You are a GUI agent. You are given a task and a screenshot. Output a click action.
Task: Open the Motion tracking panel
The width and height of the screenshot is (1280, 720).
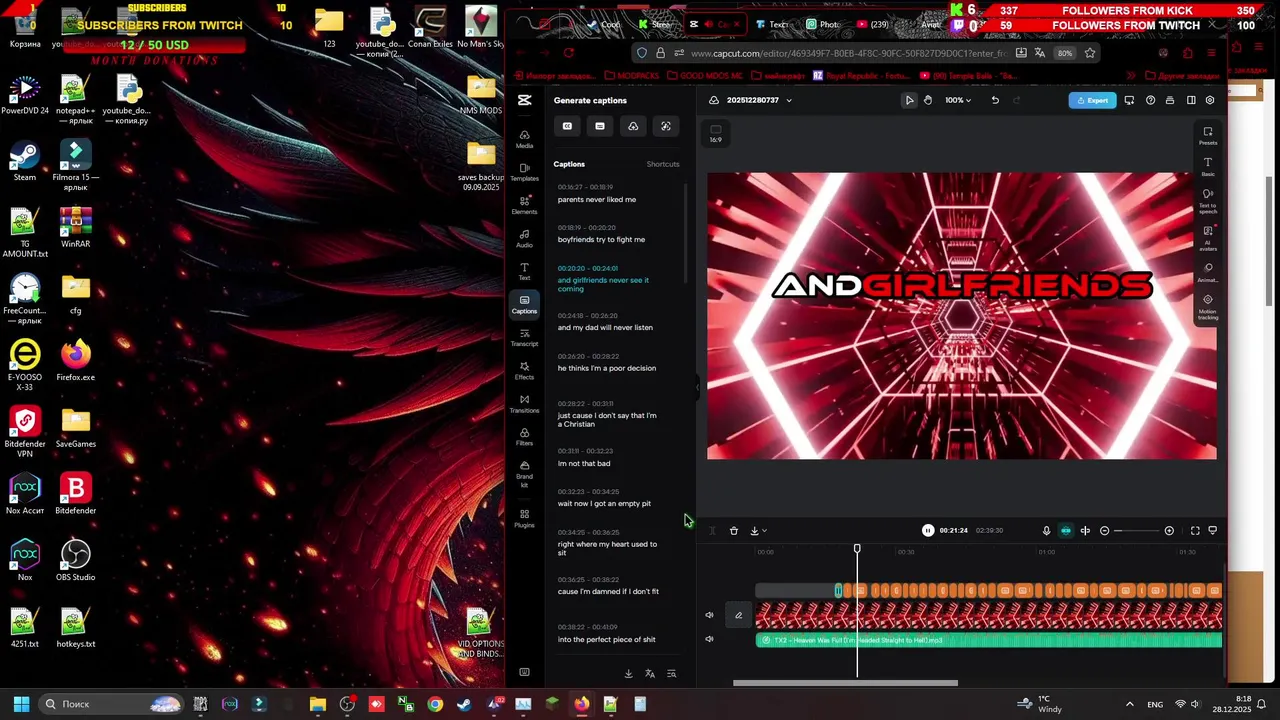point(1208,304)
